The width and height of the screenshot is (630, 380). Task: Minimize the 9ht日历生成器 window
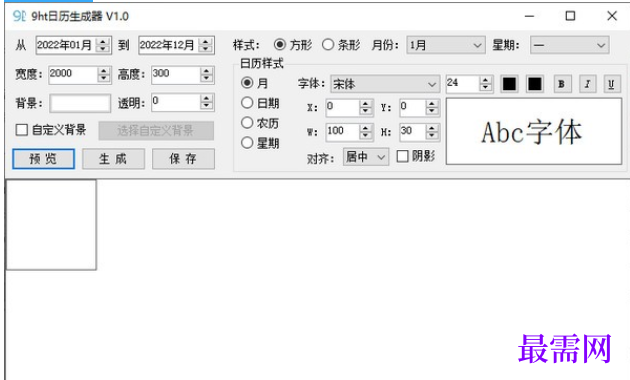click(529, 16)
